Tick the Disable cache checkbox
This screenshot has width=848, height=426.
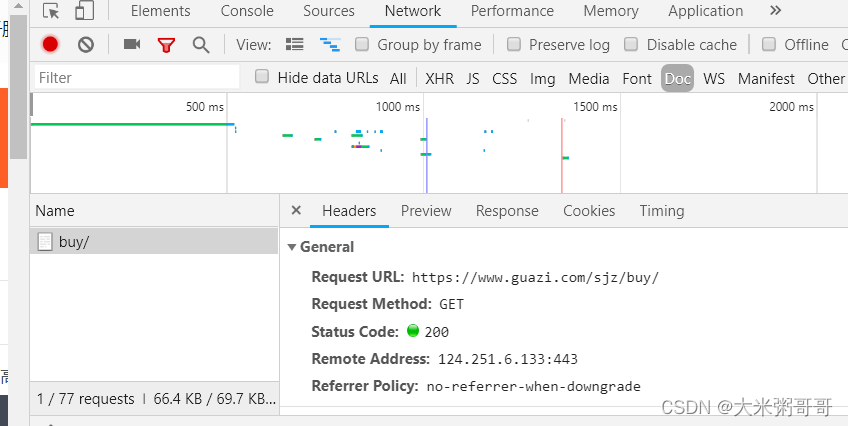click(x=631, y=44)
